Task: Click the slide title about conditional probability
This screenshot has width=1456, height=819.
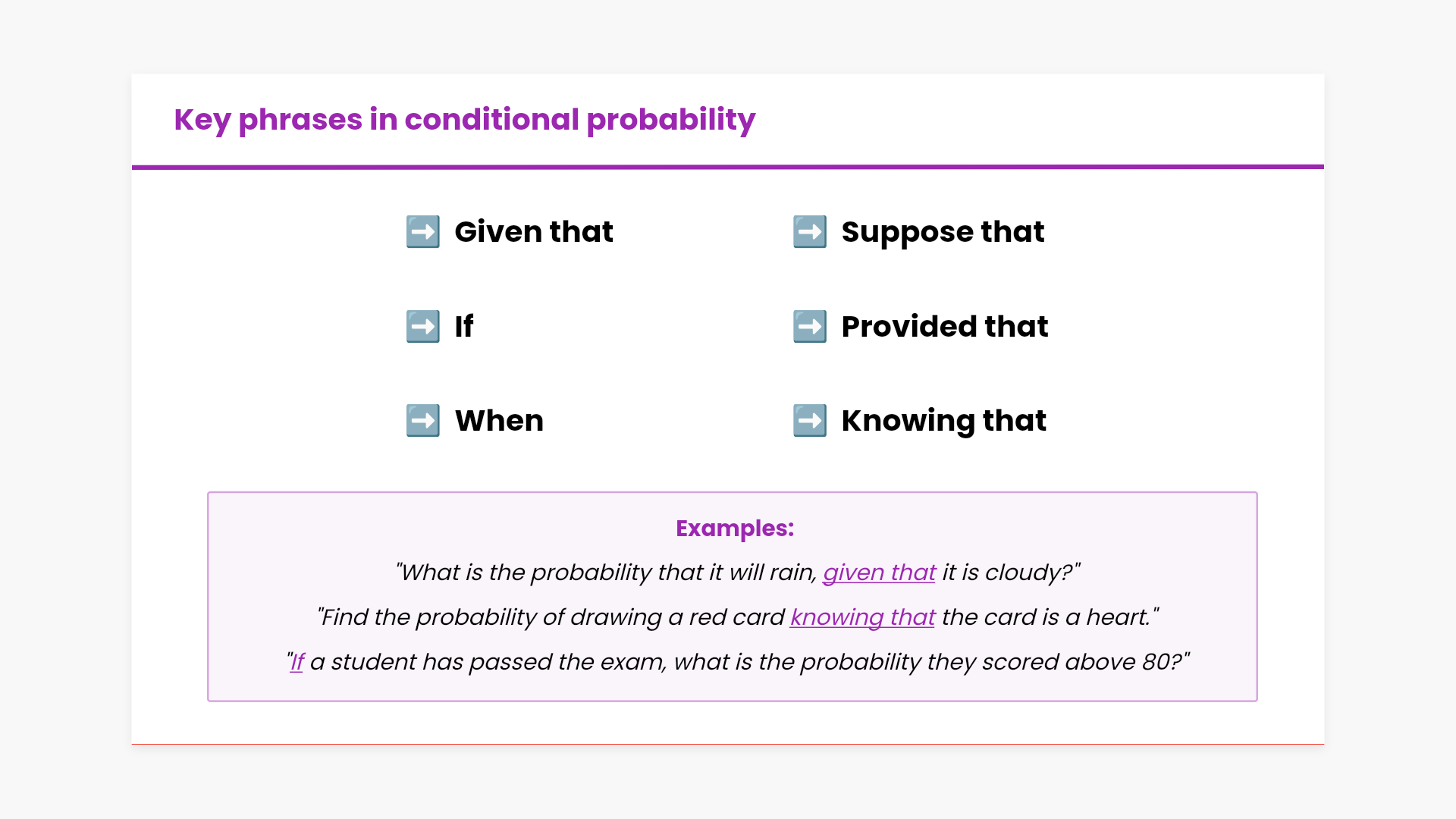Action: pyautogui.click(x=464, y=120)
